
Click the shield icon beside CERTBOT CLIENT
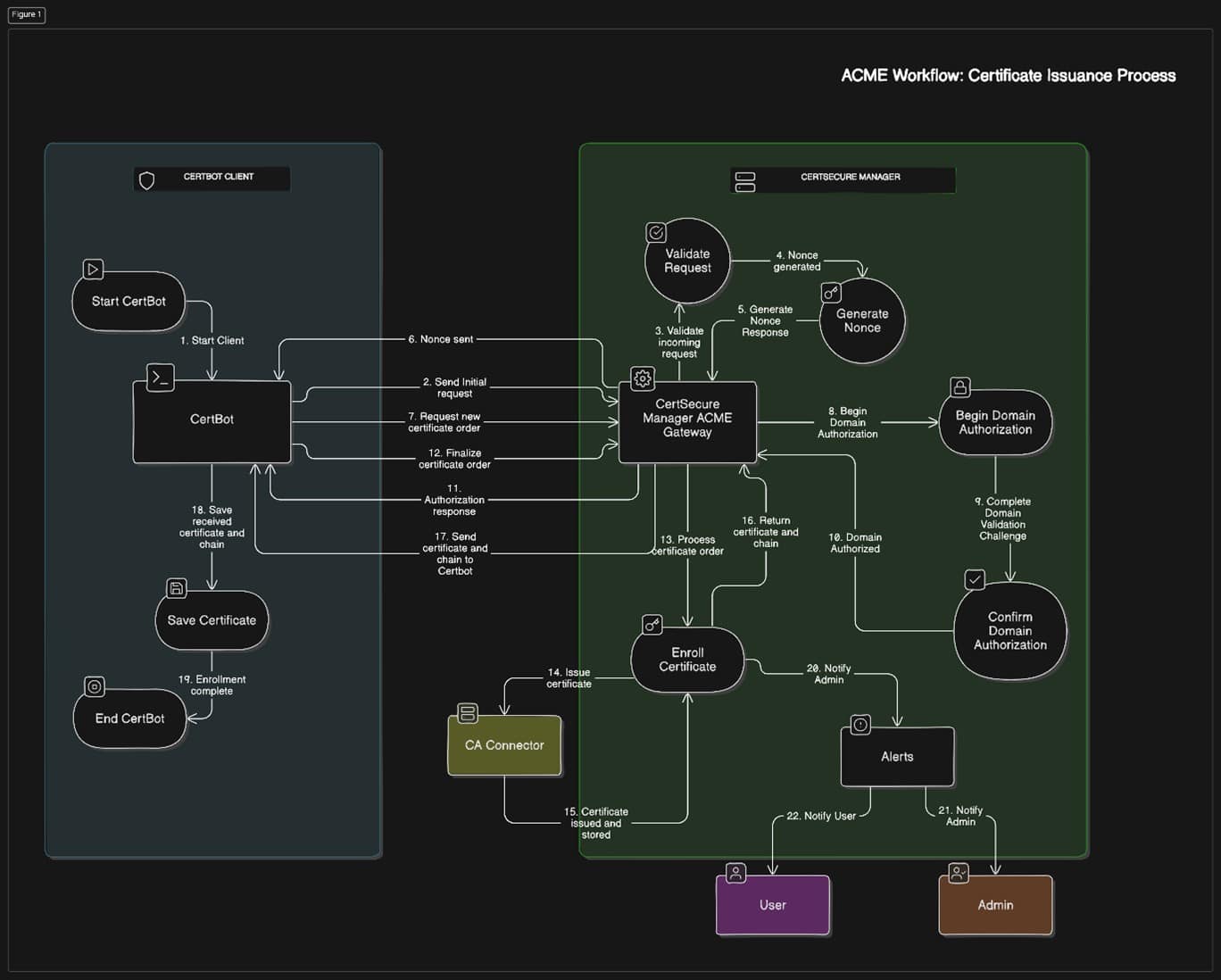point(147,180)
